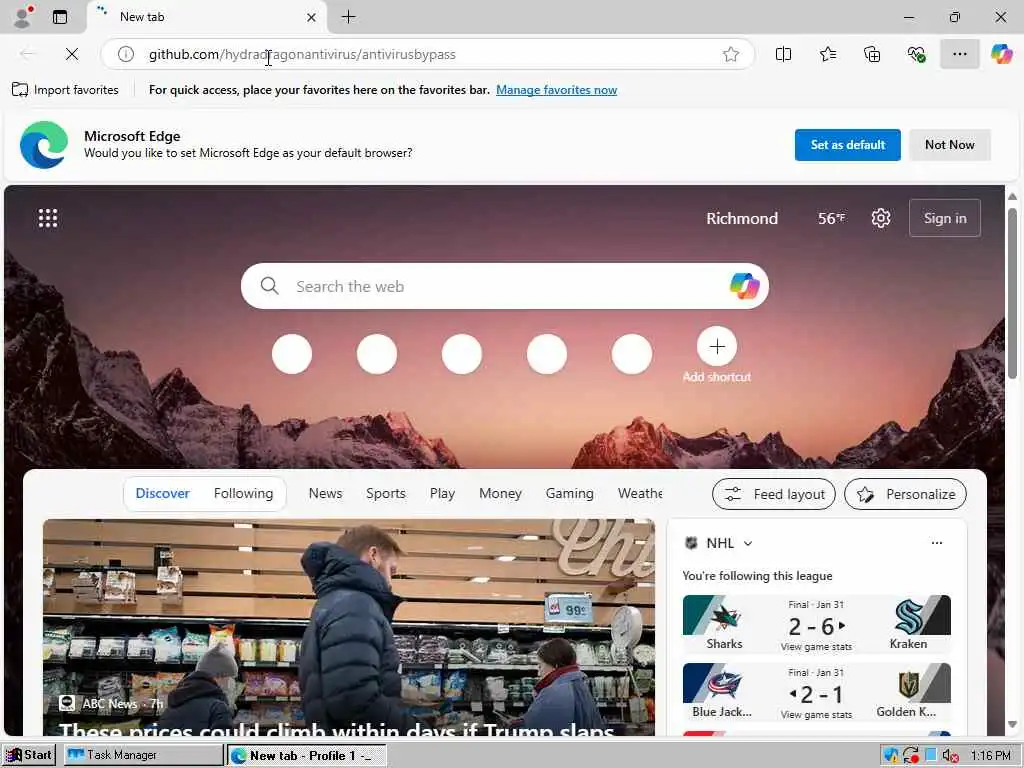This screenshot has width=1024, height=768.
Task: Open the Edge profile icon
Action: pos(23,17)
